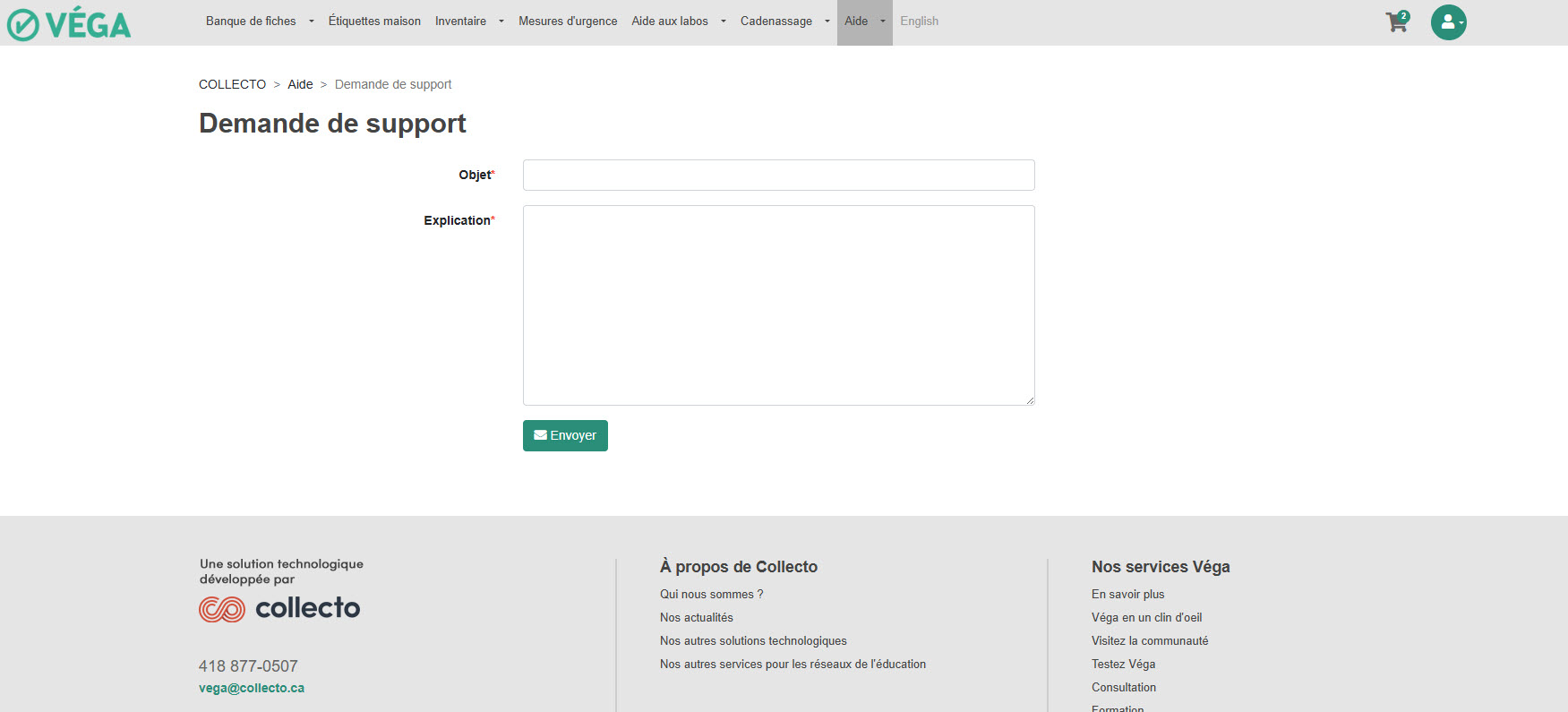Open the shopping cart icon
1568x712 pixels.
[x=1396, y=22]
